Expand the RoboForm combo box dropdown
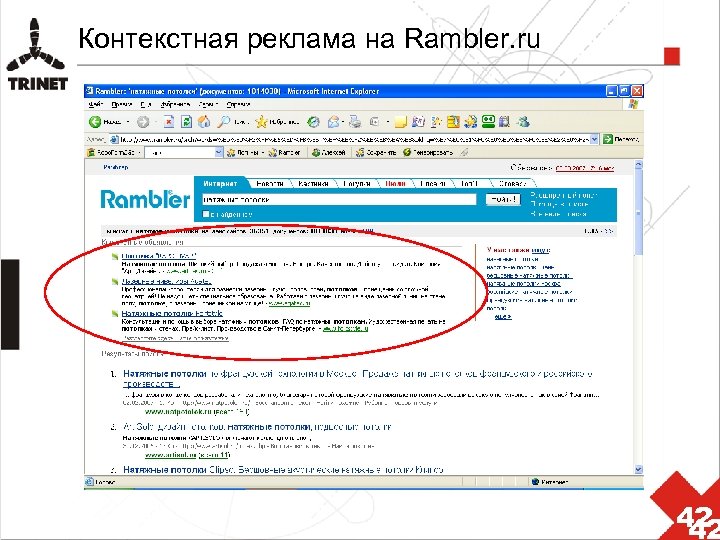The width and height of the screenshot is (720, 540). pos(219,152)
